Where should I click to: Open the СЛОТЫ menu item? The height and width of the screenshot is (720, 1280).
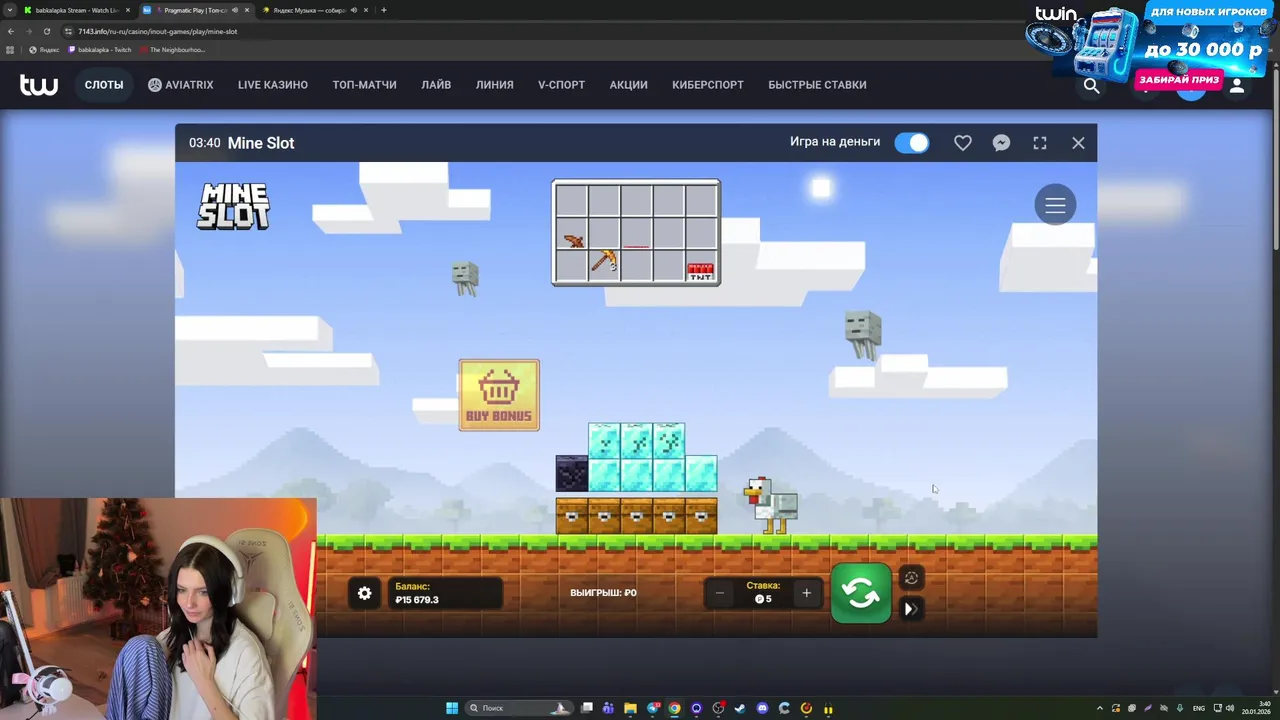[x=104, y=85]
